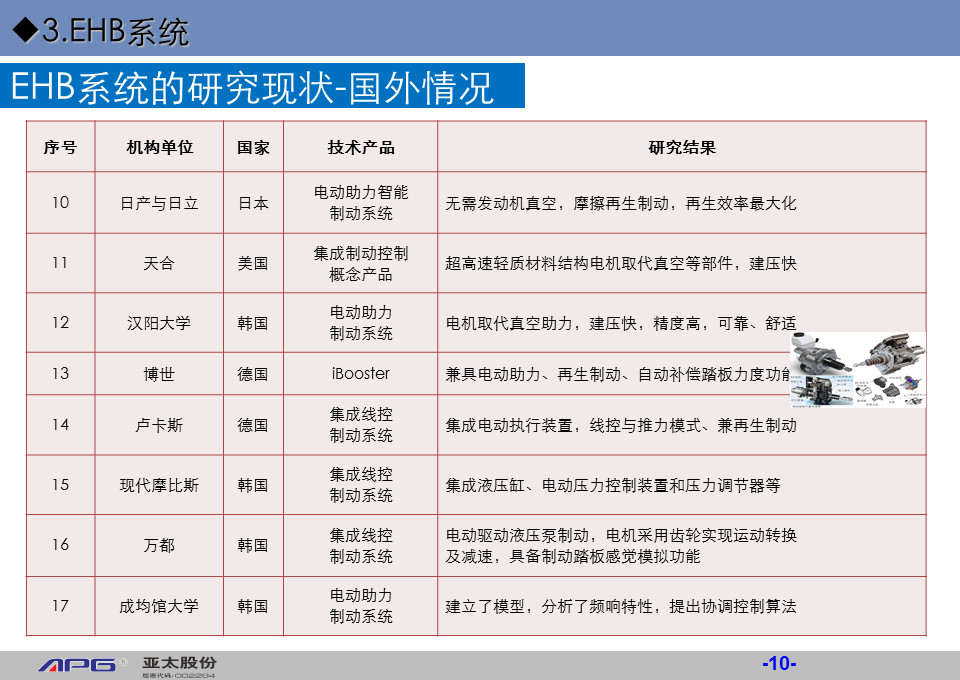Click '电动助力制动系统' in row 17
This screenshot has width=960, height=680.
point(361,606)
